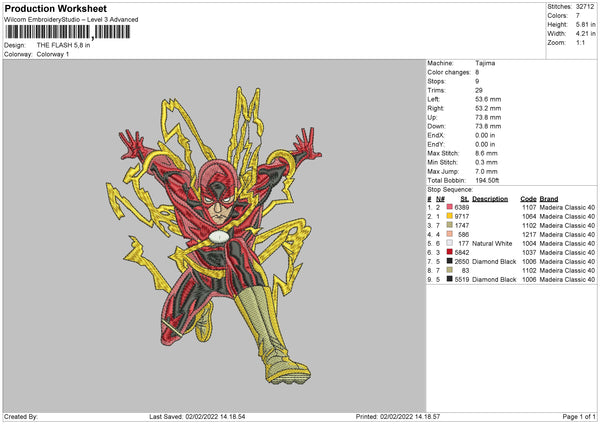Click the Colors value '7'
600x424 pixels.
point(578,16)
